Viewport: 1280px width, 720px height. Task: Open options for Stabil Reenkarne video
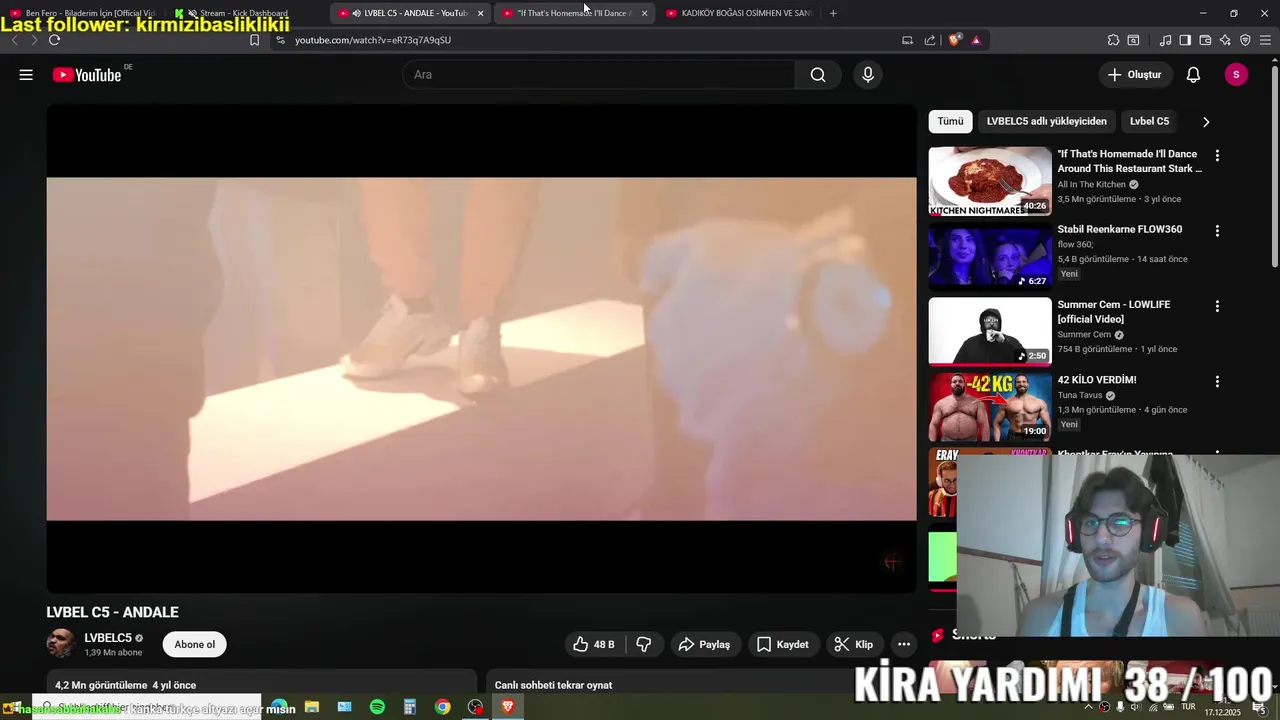(1217, 231)
